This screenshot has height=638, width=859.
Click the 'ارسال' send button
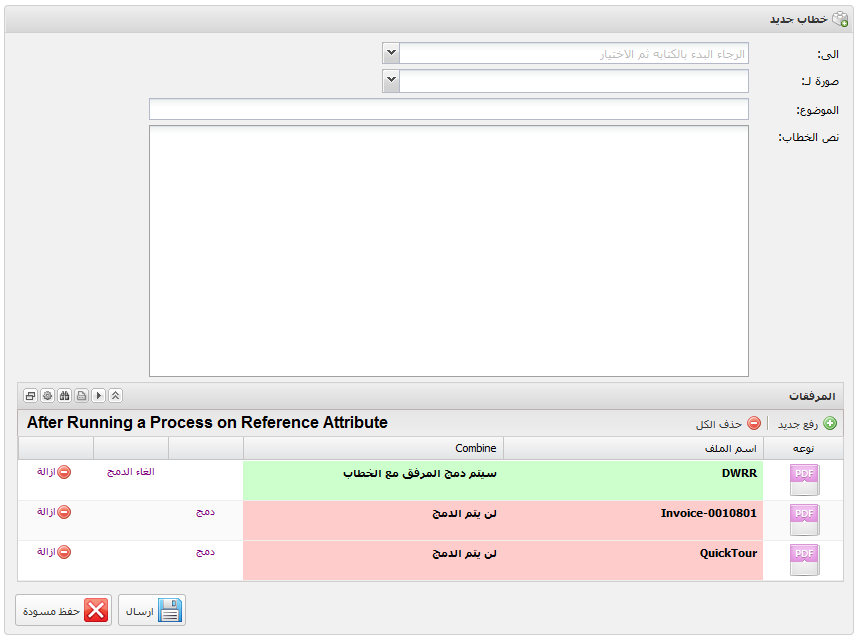[x=152, y=610]
